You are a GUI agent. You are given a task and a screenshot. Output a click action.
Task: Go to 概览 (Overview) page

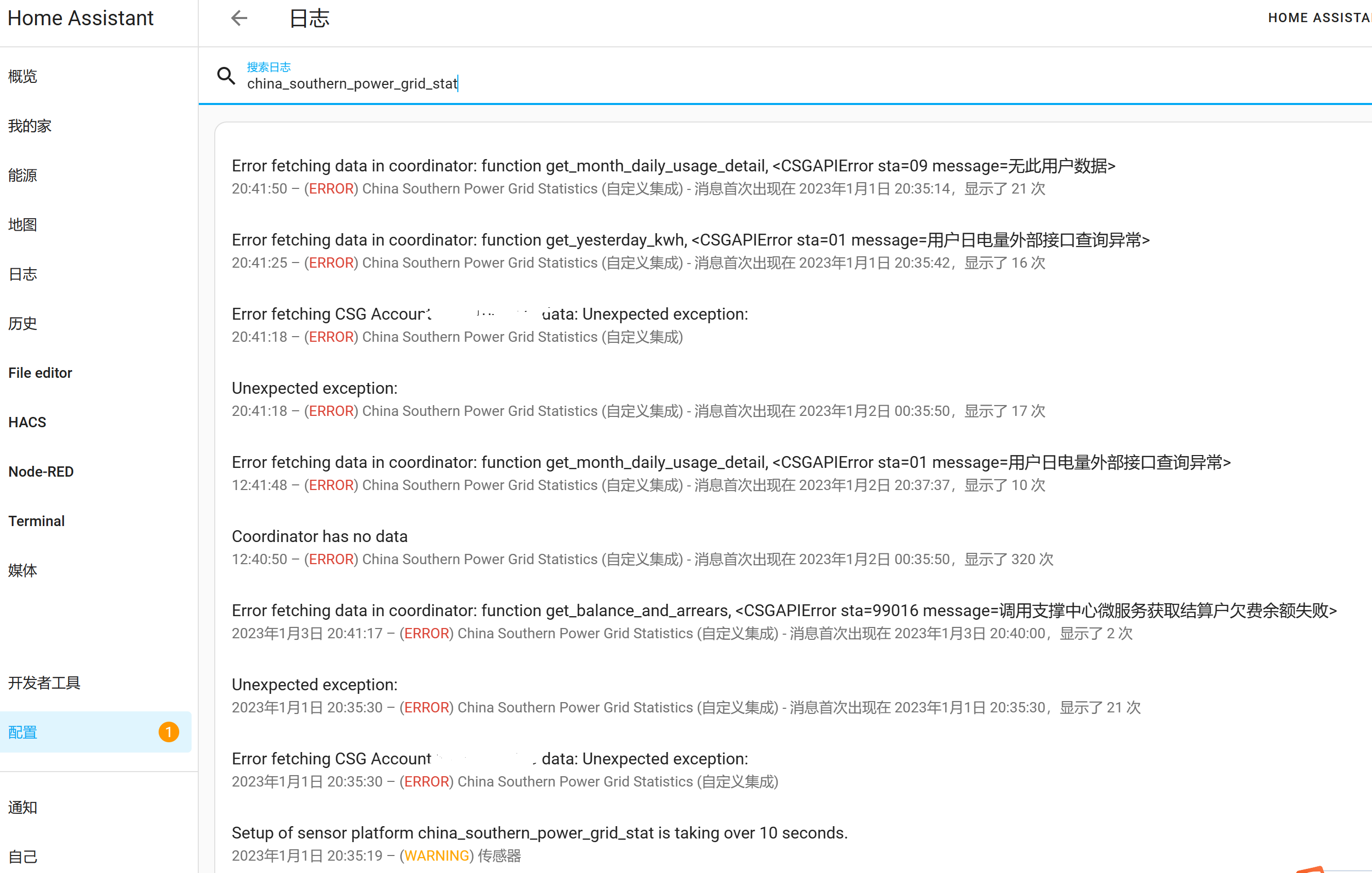click(22, 76)
